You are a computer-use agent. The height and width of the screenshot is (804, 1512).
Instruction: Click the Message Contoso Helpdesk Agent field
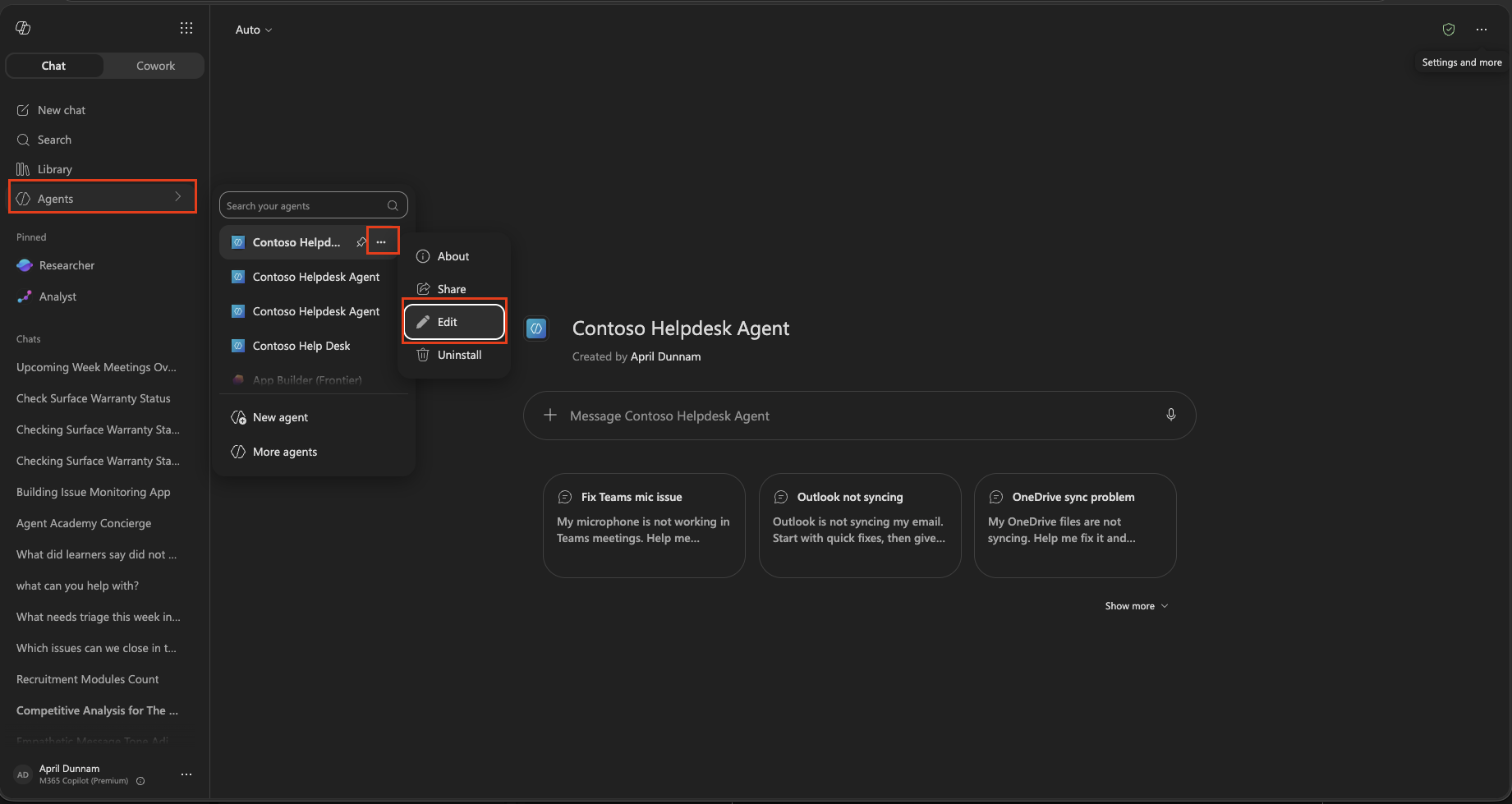[x=859, y=416]
